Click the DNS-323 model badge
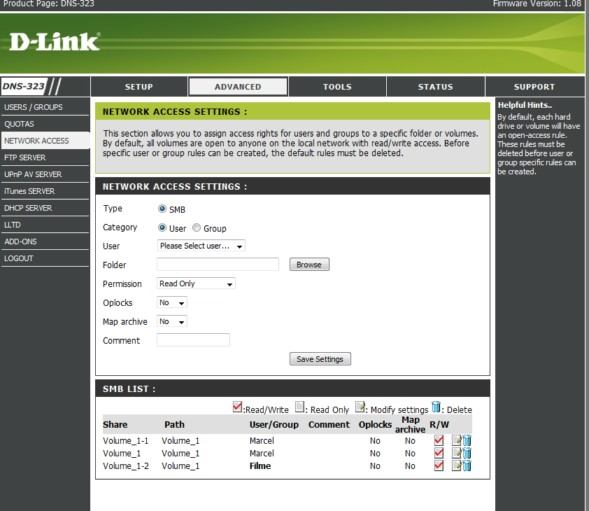The width and height of the screenshot is (589, 511). tap(24, 86)
